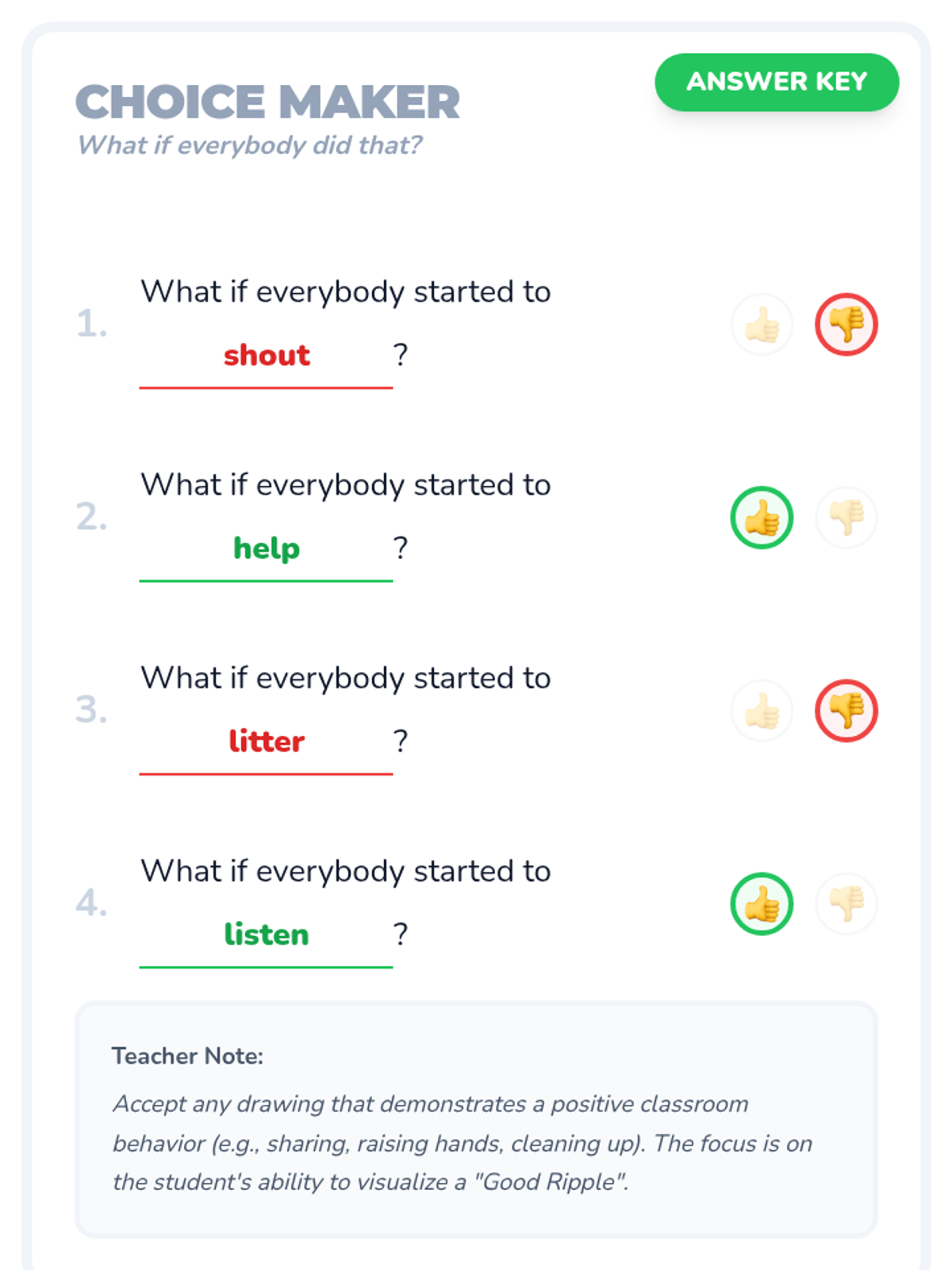
Task: Click thumbs up icon for question 1
Action: [x=762, y=325]
